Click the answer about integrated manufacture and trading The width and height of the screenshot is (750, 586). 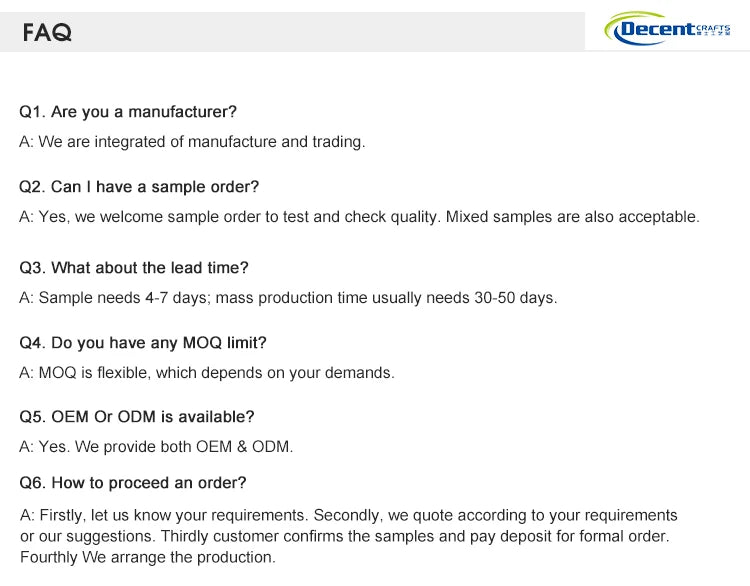pos(192,142)
